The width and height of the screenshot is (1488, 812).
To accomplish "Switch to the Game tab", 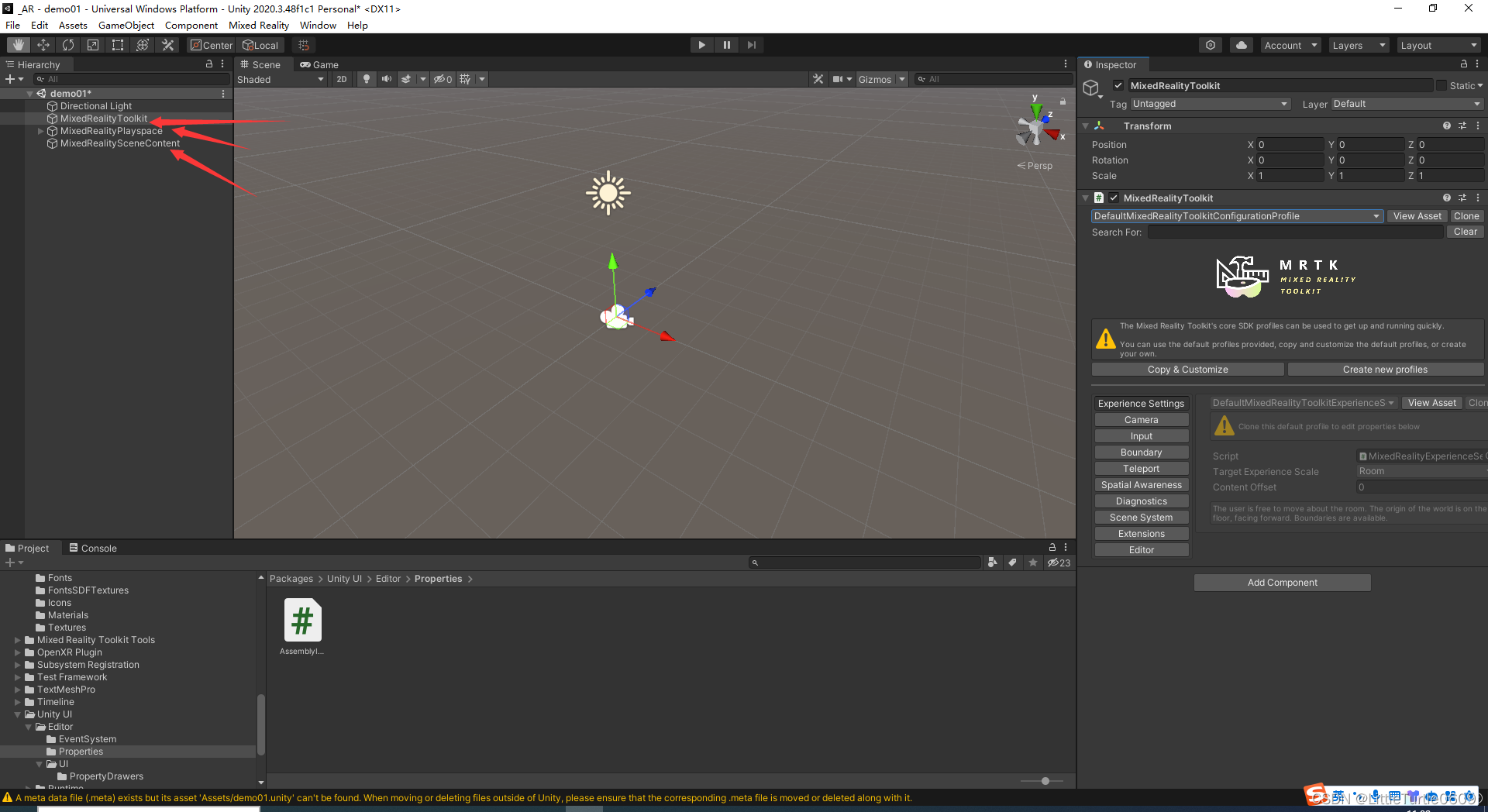I will 319,64.
